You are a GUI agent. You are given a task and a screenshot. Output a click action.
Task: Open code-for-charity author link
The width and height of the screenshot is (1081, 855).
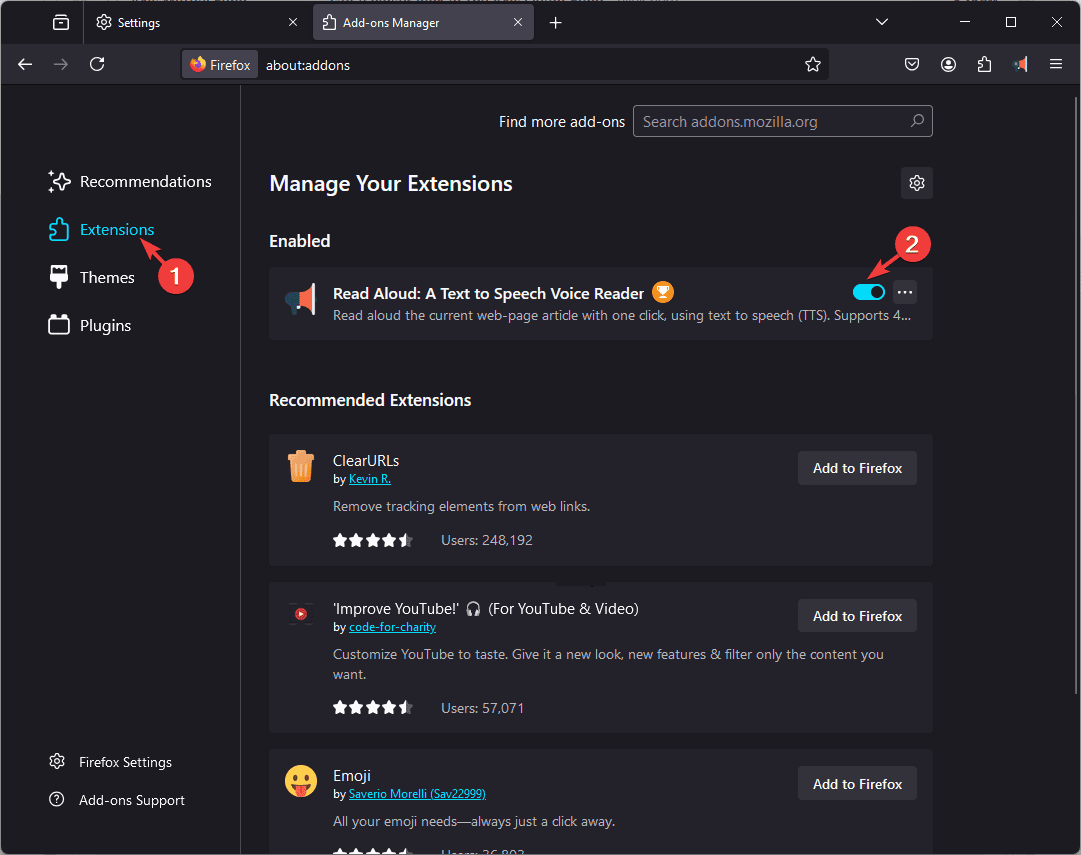click(392, 627)
